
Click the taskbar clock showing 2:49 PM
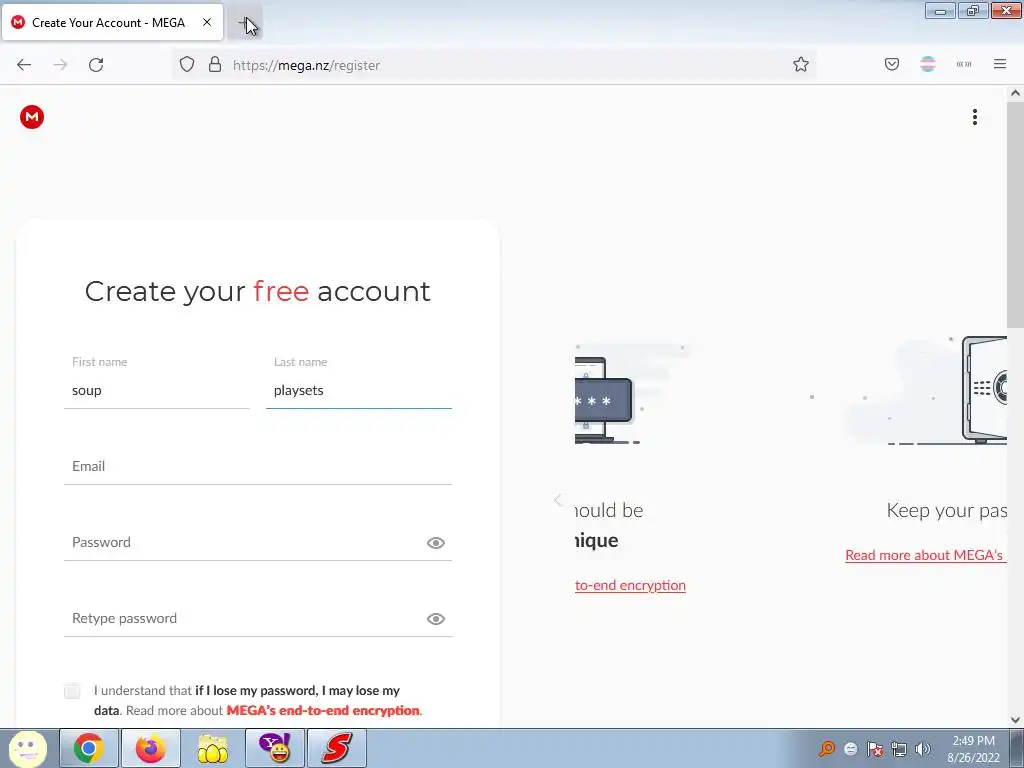pos(974,749)
